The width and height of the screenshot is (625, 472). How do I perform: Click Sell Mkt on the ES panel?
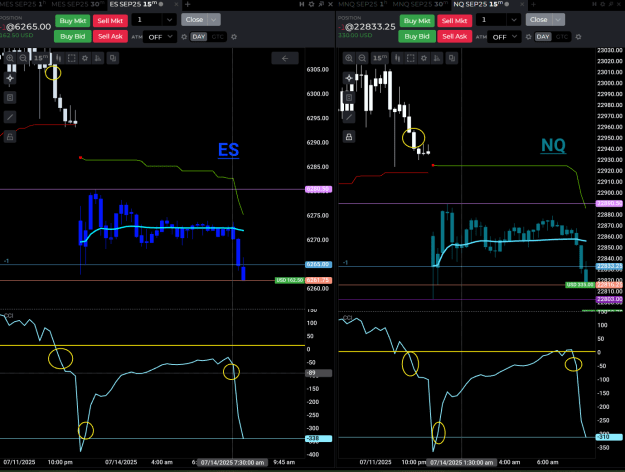[110, 21]
